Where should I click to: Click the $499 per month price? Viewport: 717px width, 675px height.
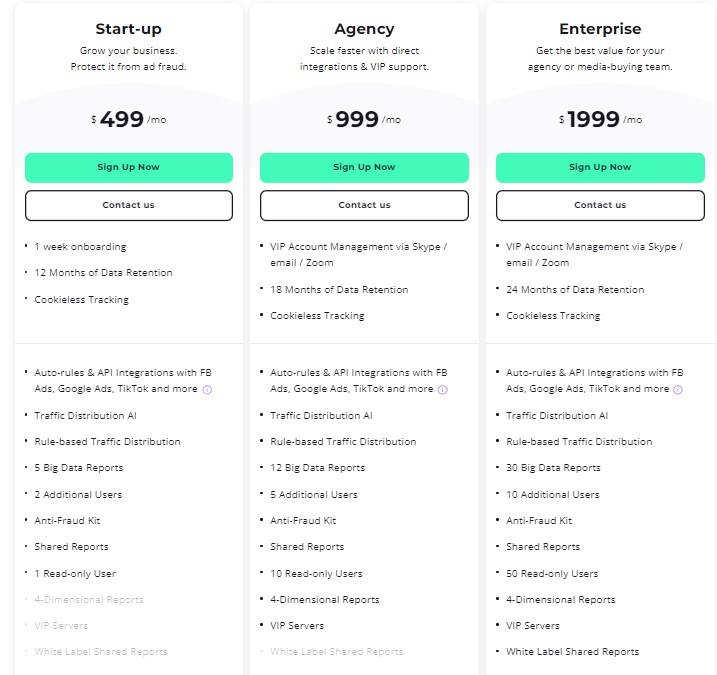(128, 119)
